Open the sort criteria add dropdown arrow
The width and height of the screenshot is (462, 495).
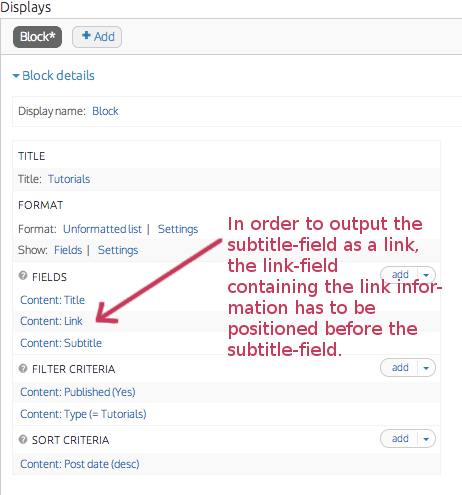[426, 439]
